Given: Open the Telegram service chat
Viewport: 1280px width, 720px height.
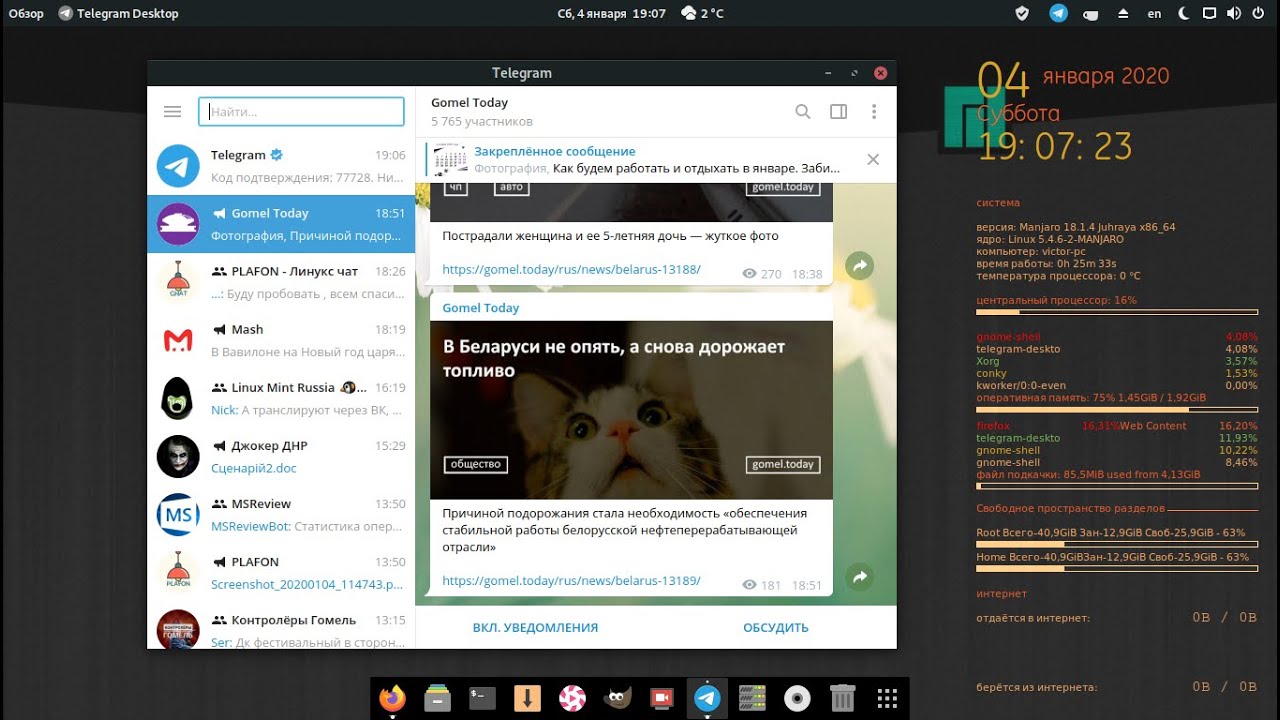Looking at the screenshot, I should point(281,166).
